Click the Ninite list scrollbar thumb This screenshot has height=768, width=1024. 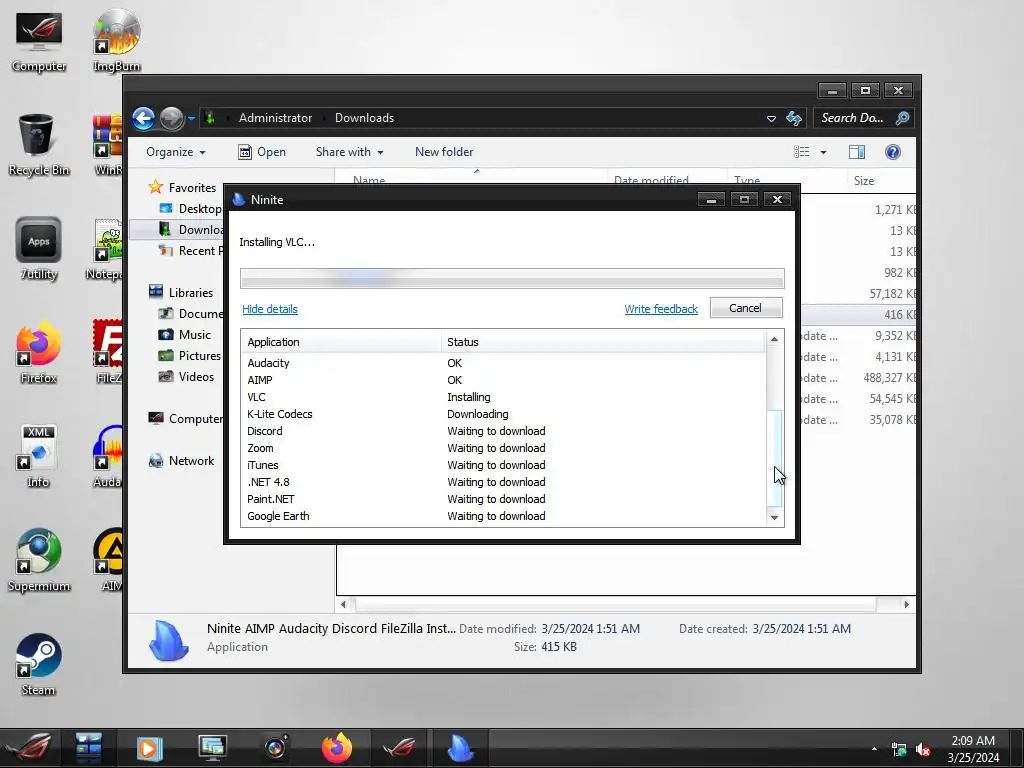click(774, 457)
